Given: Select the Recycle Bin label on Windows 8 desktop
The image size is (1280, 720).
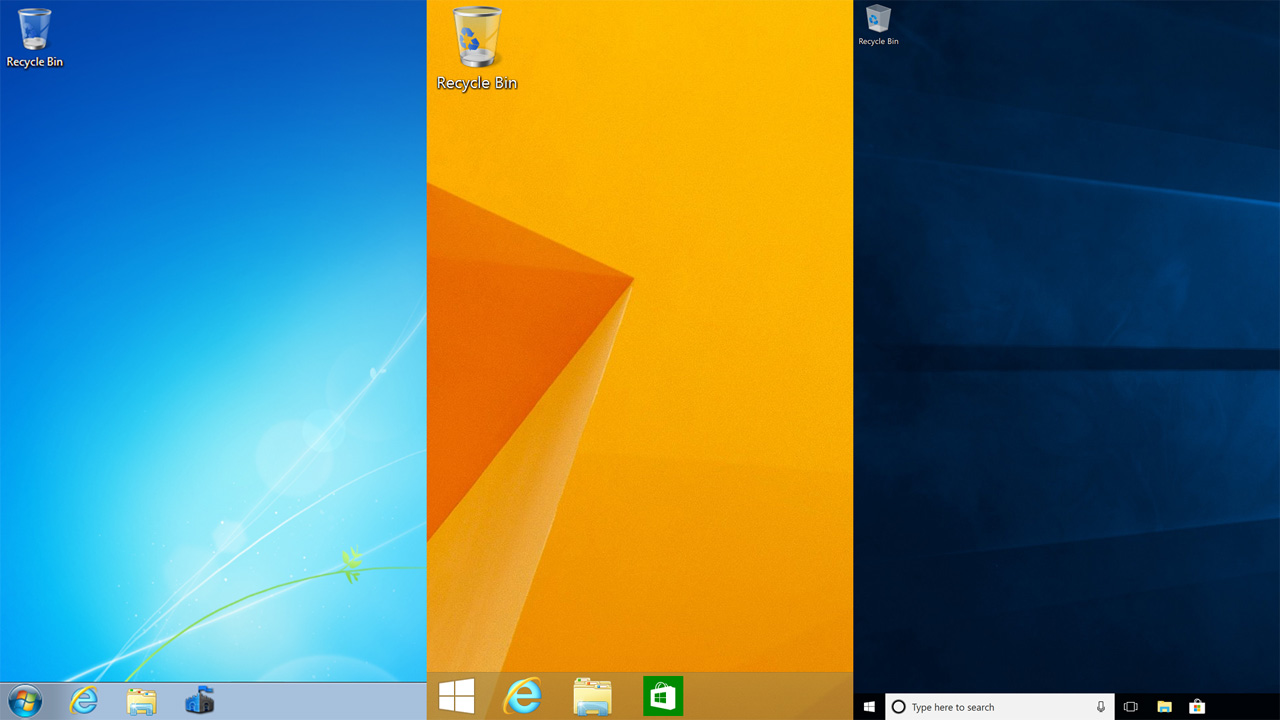Looking at the screenshot, I should coord(477,83).
